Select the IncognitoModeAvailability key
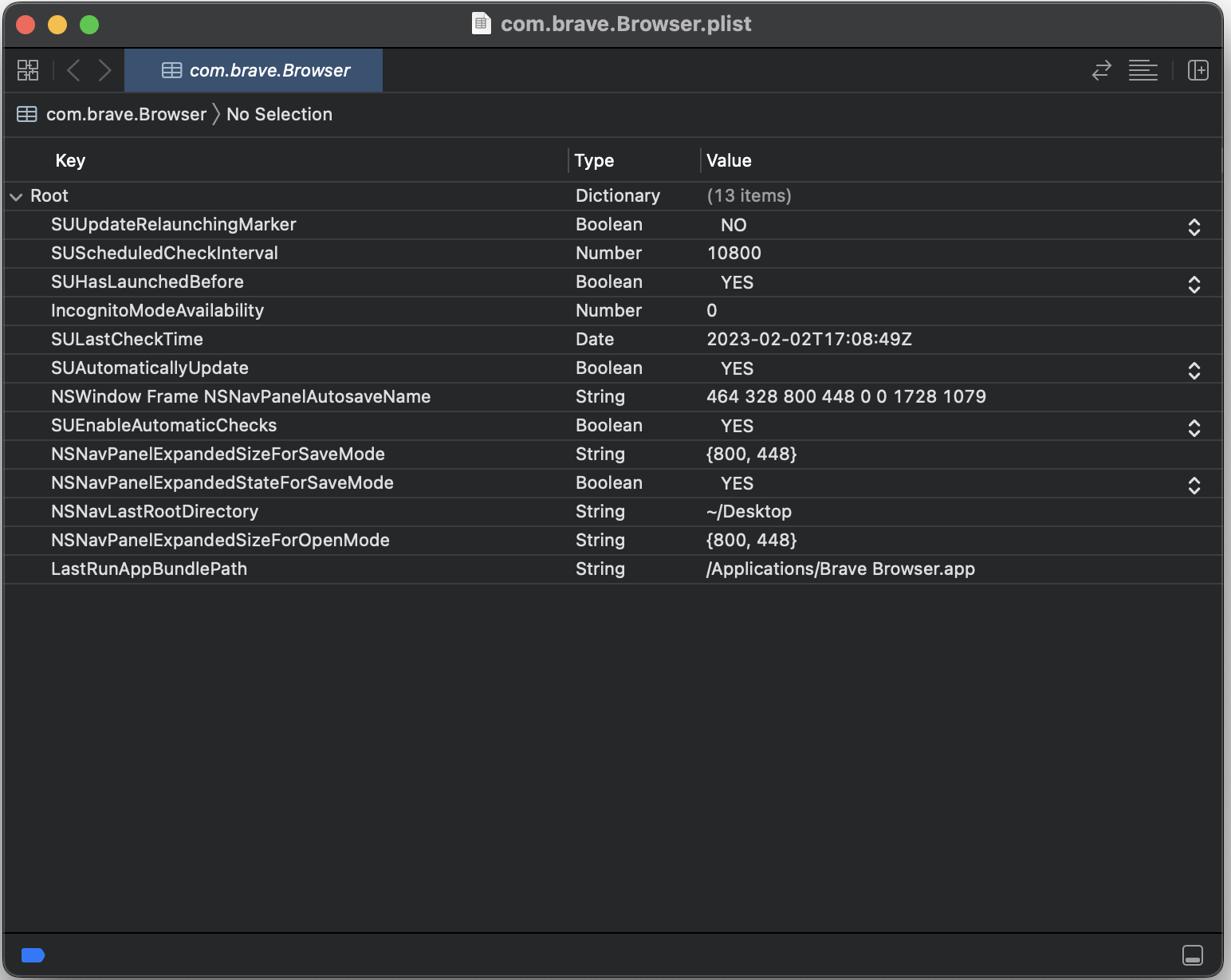1231x980 pixels. (157, 311)
